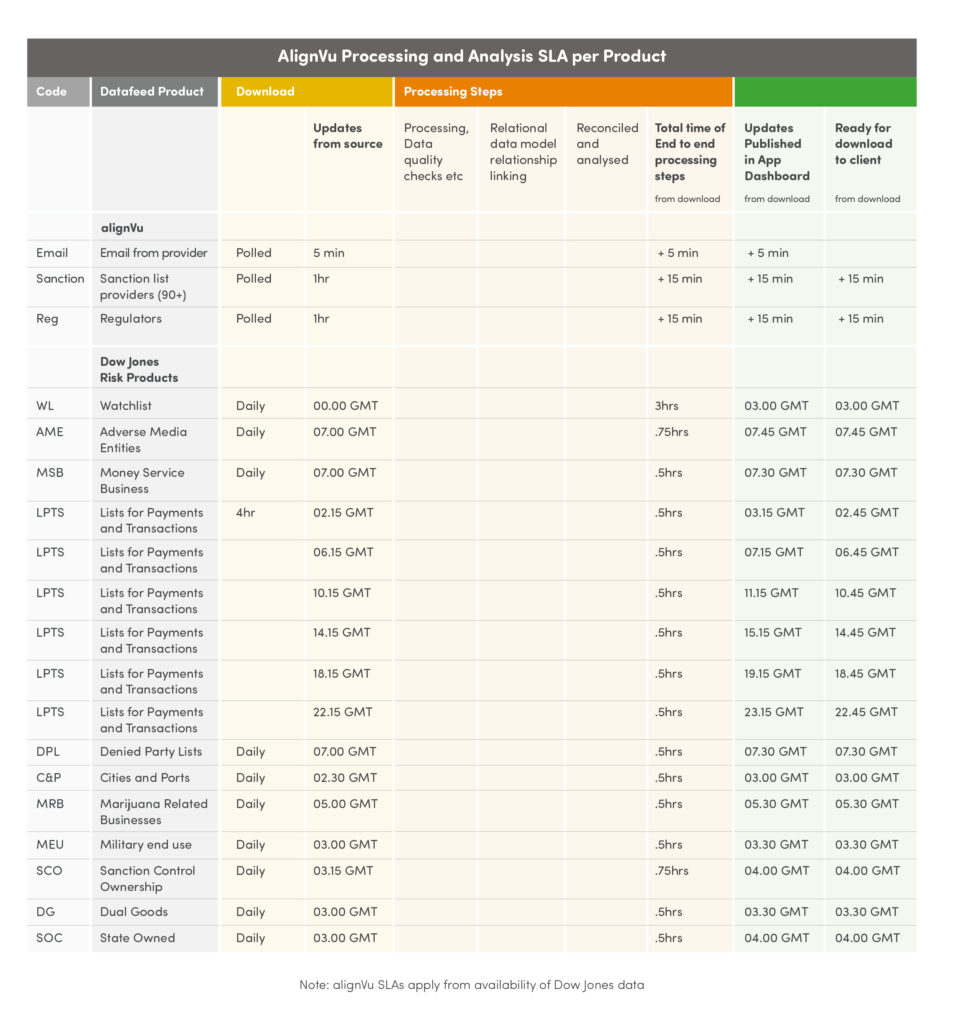953x1024 pixels.
Task: Select the AME code cell
Action: 50,432
